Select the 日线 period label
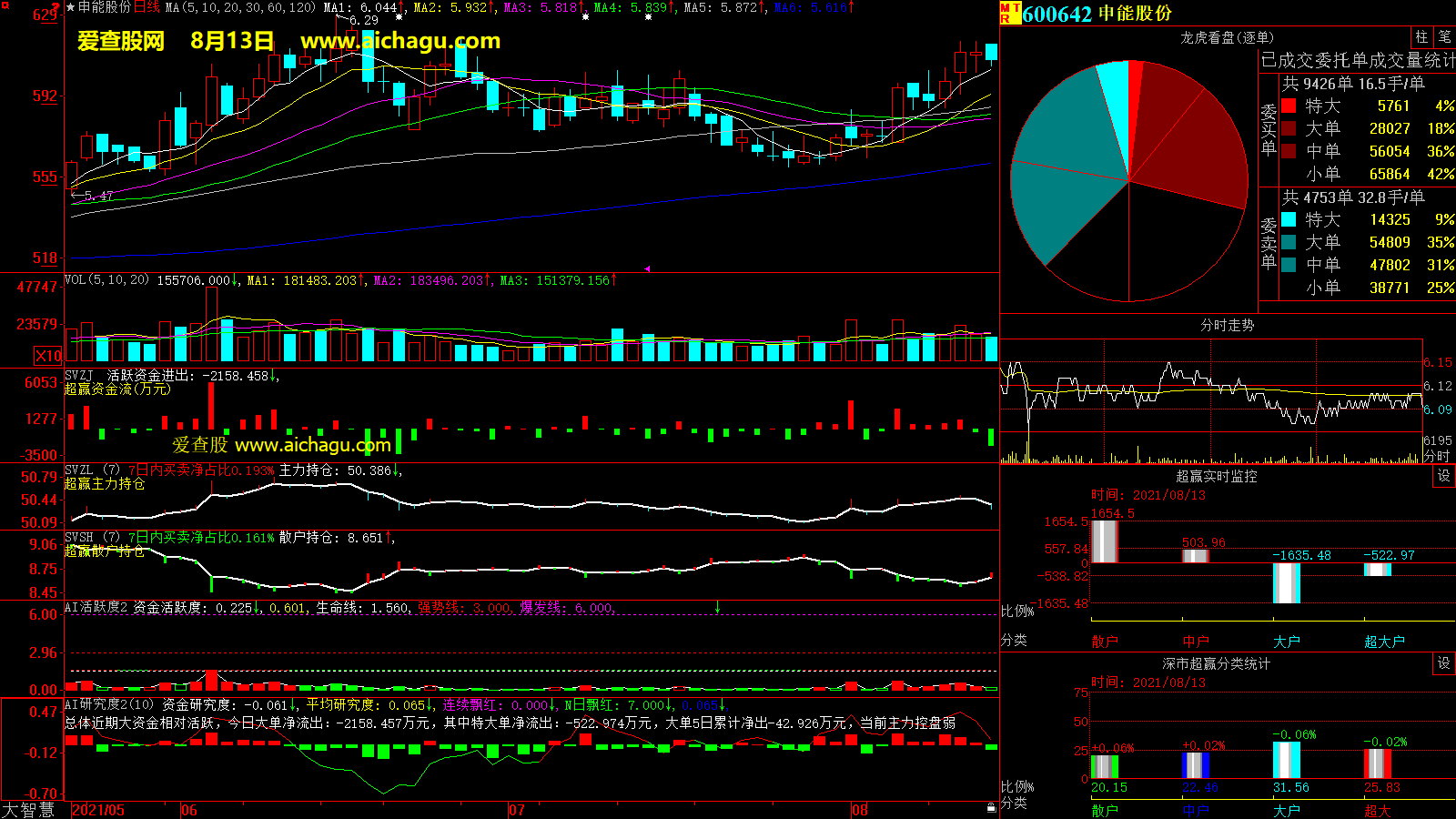This screenshot has height=819, width=1456. [147, 7]
